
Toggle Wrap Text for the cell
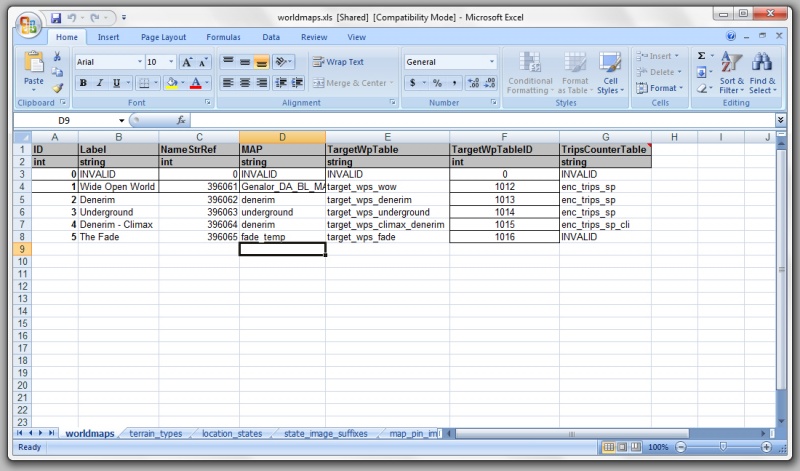pyautogui.click(x=338, y=62)
